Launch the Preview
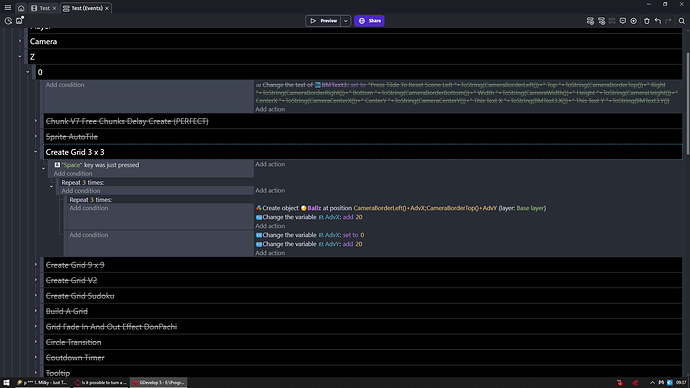This screenshot has width=690, height=388. click(x=323, y=21)
